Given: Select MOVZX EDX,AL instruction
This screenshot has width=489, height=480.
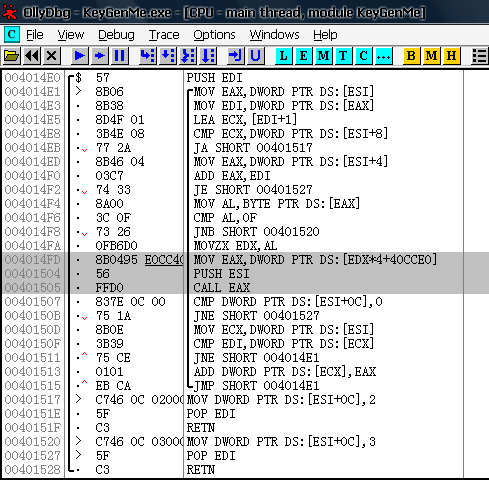Looking at the screenshot, I should 235,246.
